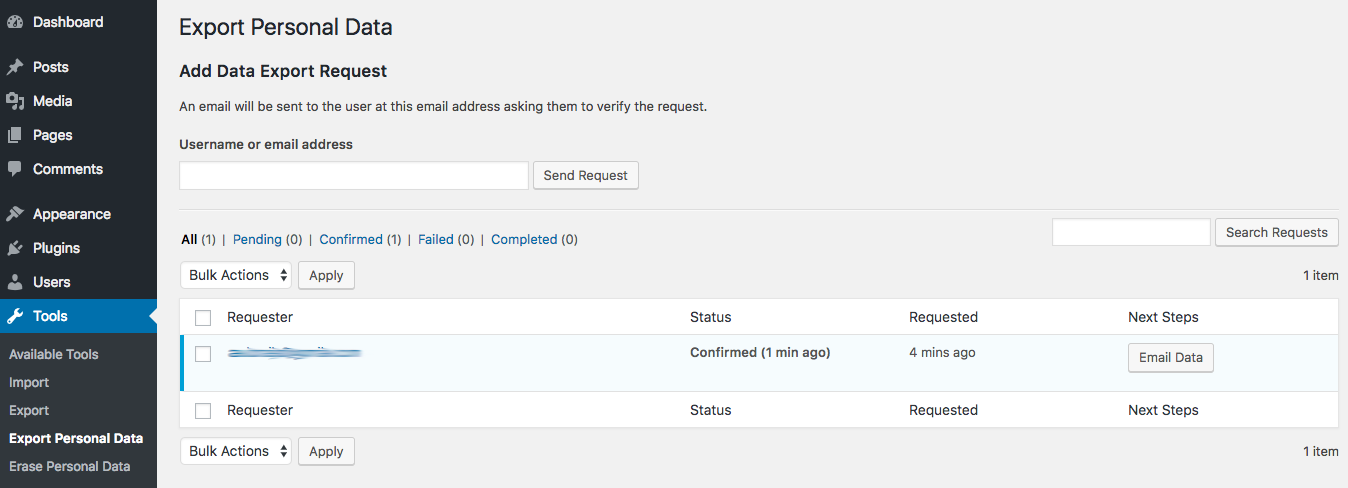The image size is (1348, 488).
Task: Click the Send Request button
Action: tap(586, 175)
